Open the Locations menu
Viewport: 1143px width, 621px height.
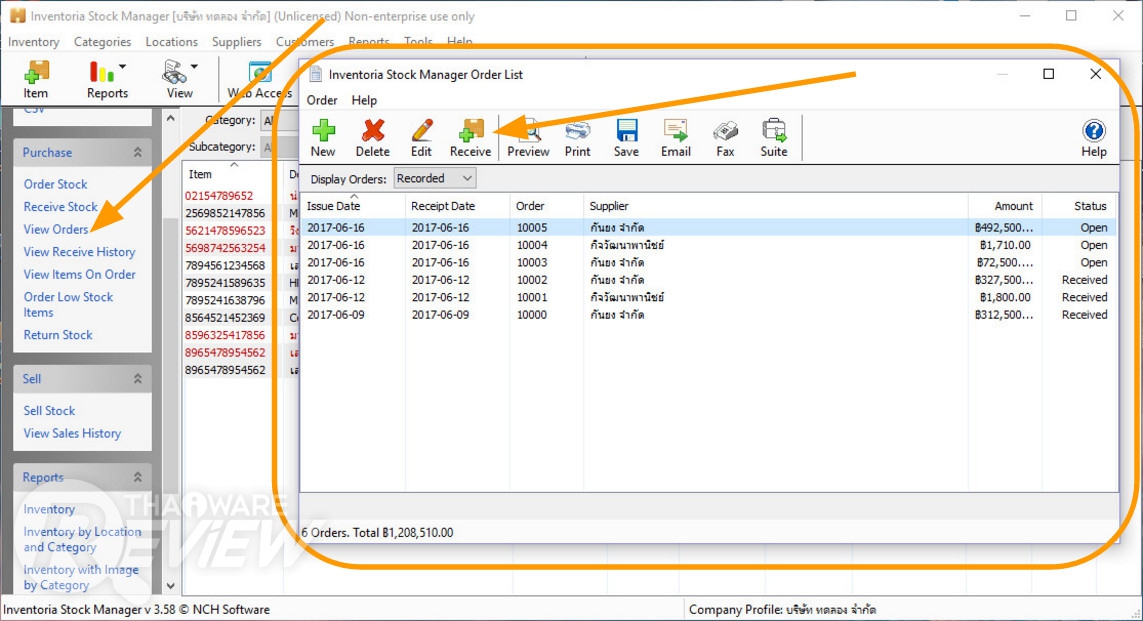click(171, 42)
